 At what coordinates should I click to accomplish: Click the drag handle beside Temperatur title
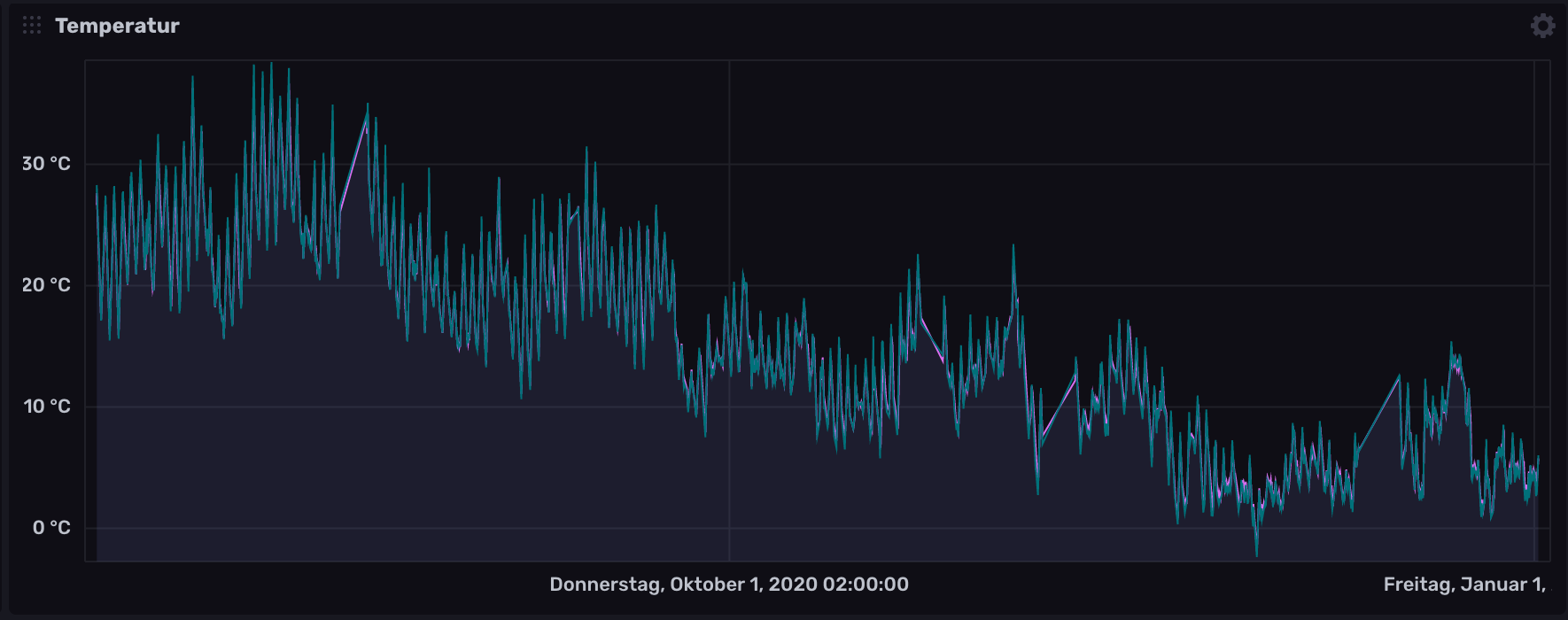click(x=32, y=26)
